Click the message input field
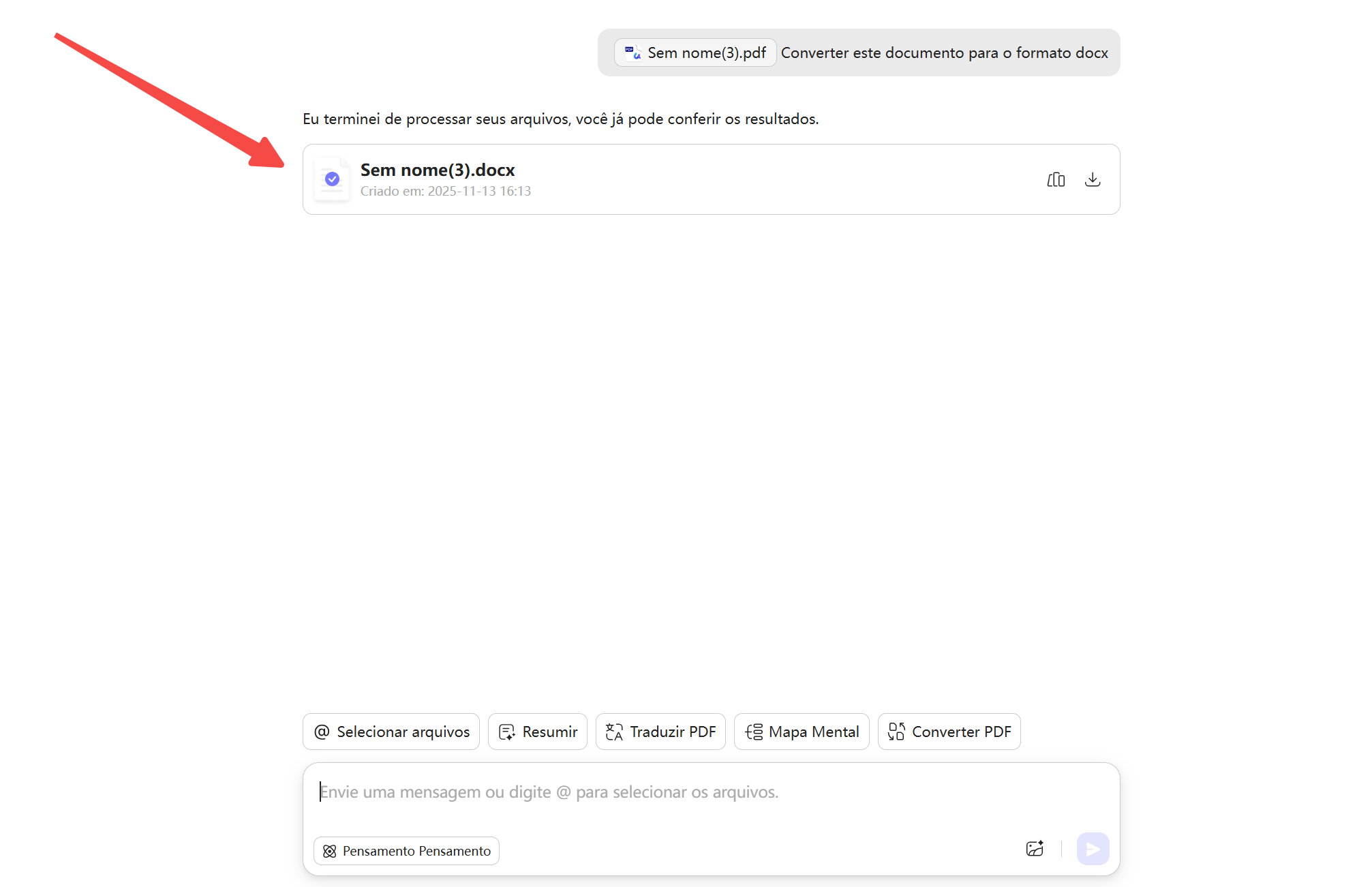The height and width of the screenshot is (887, 1372). click(682, 792)
